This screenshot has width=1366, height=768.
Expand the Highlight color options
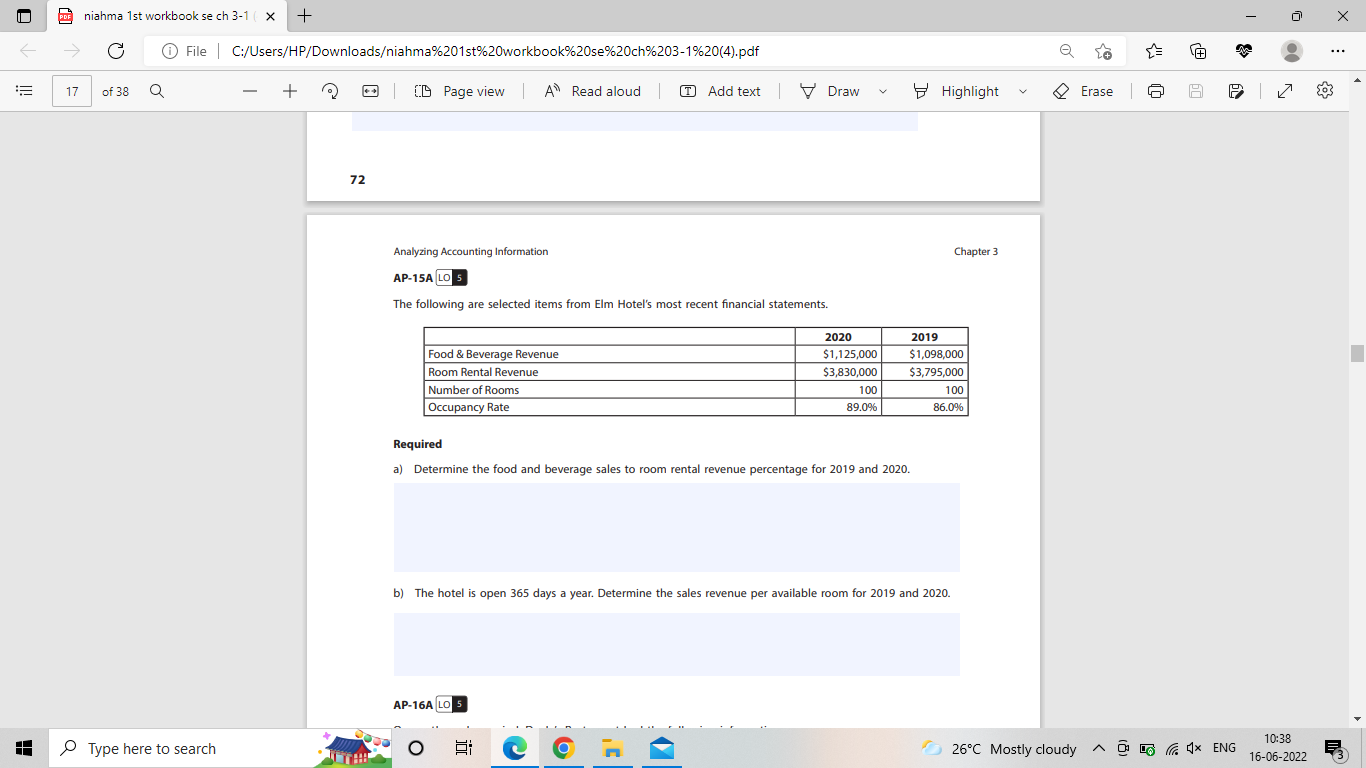(x=1022, y=91)
